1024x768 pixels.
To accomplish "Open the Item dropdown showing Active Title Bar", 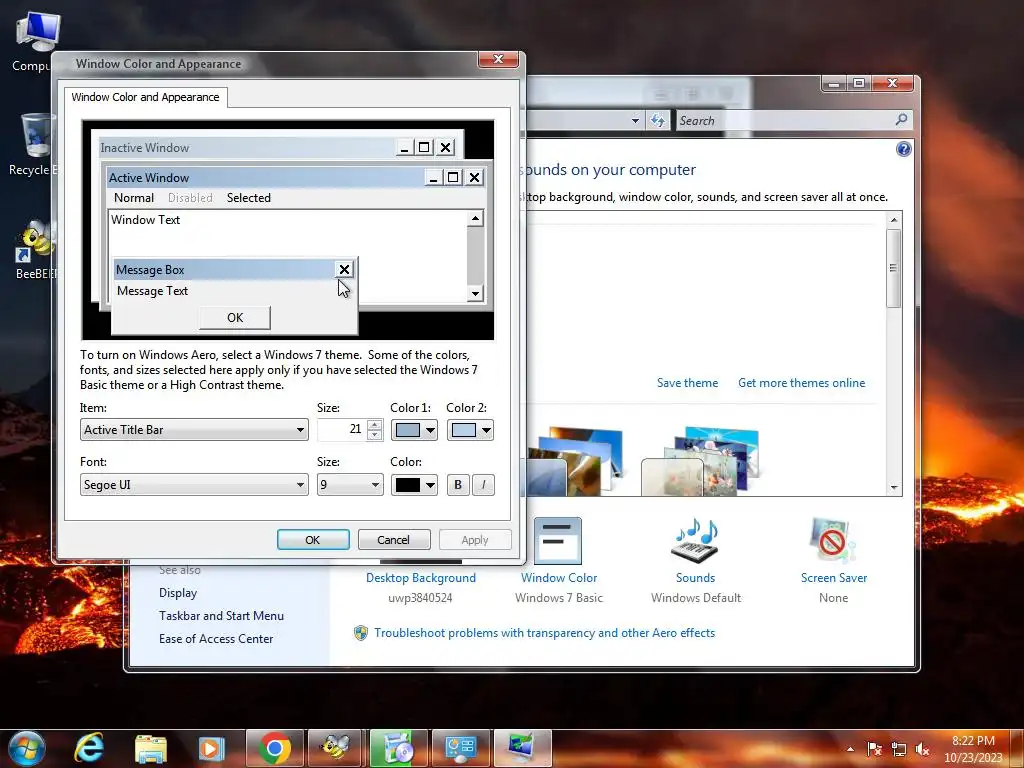I will (194, 430).
